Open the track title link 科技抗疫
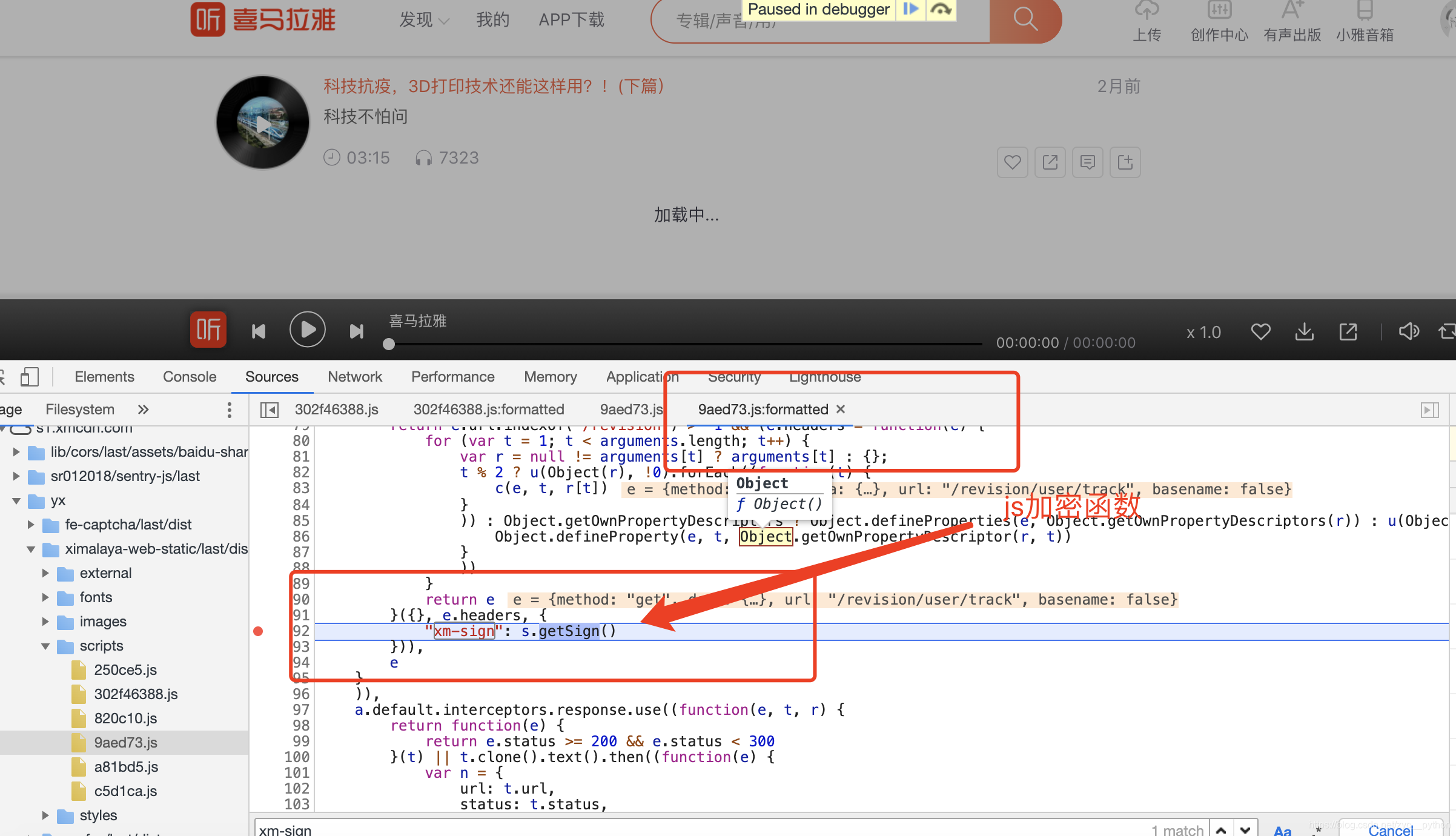The image size is (1456, 836). [x=494, y=87]
